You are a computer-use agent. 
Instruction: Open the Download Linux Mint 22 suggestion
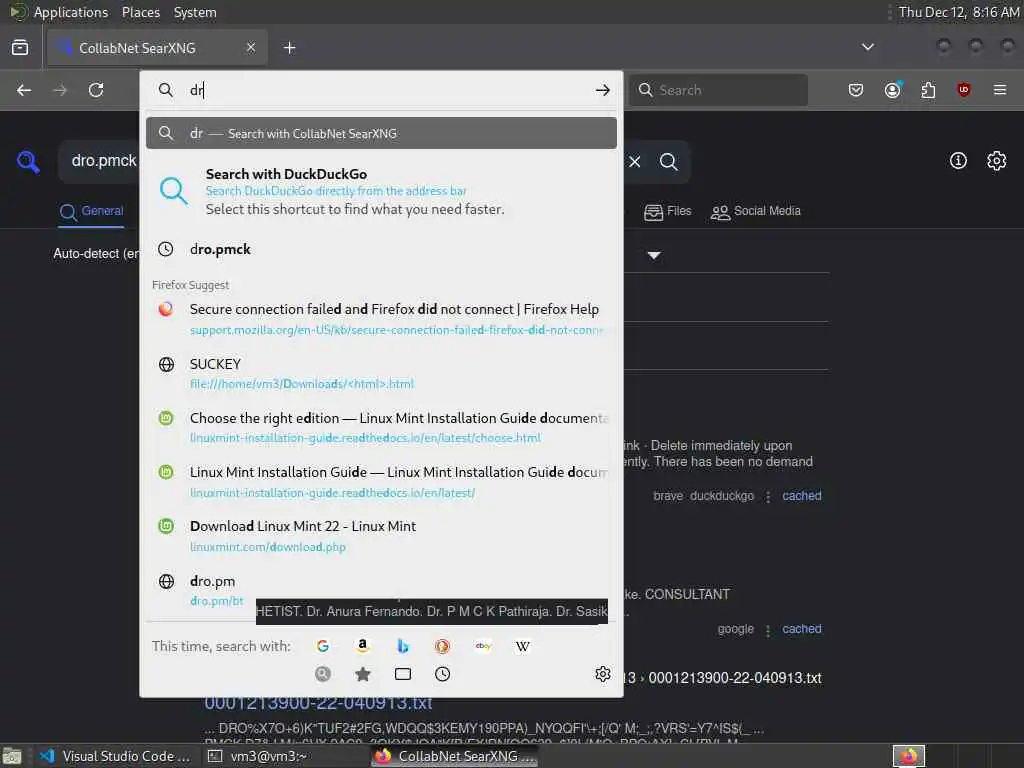point(381,536)
